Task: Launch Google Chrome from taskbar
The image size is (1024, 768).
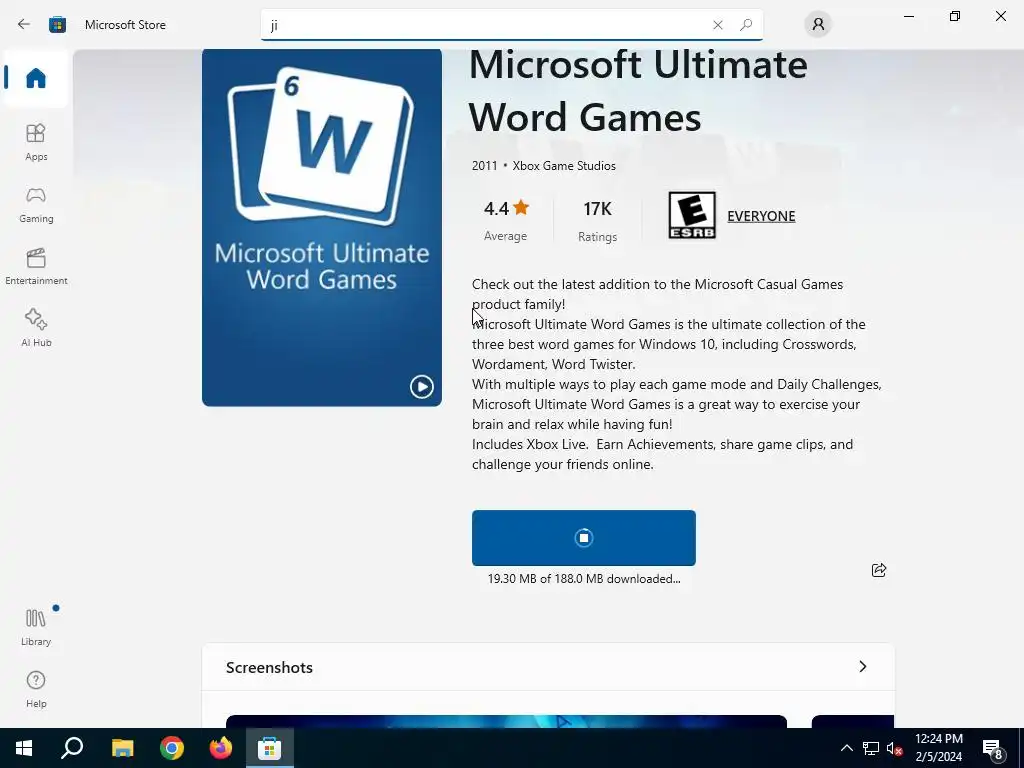Action: 172,748
